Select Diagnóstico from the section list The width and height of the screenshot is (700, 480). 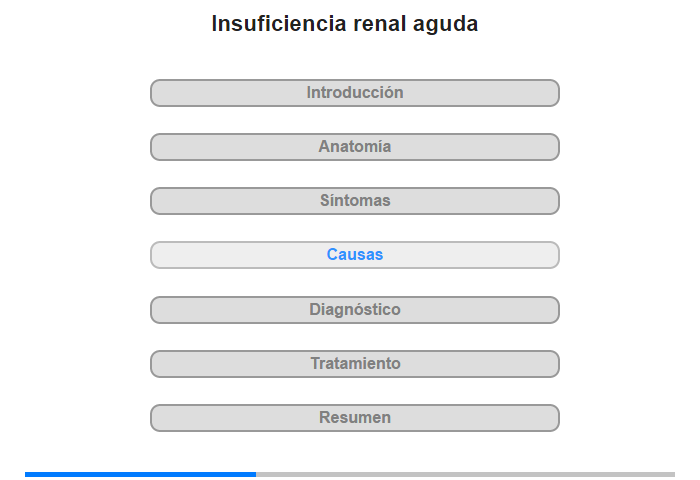tap(354, 310)
